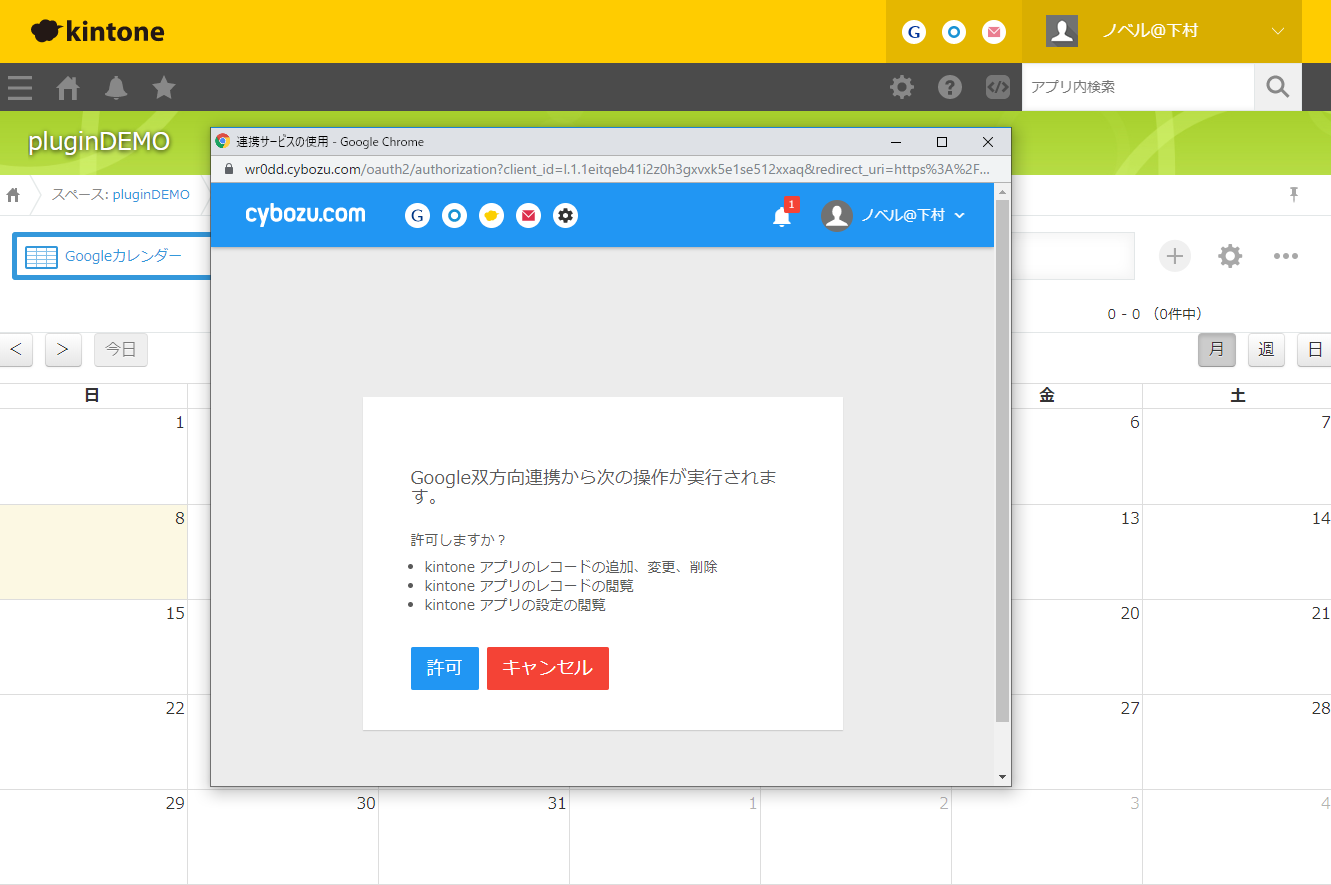Switch calendar to 週 view
The width and height of the screenshot is (1331, 885).
coord(1266,349)
